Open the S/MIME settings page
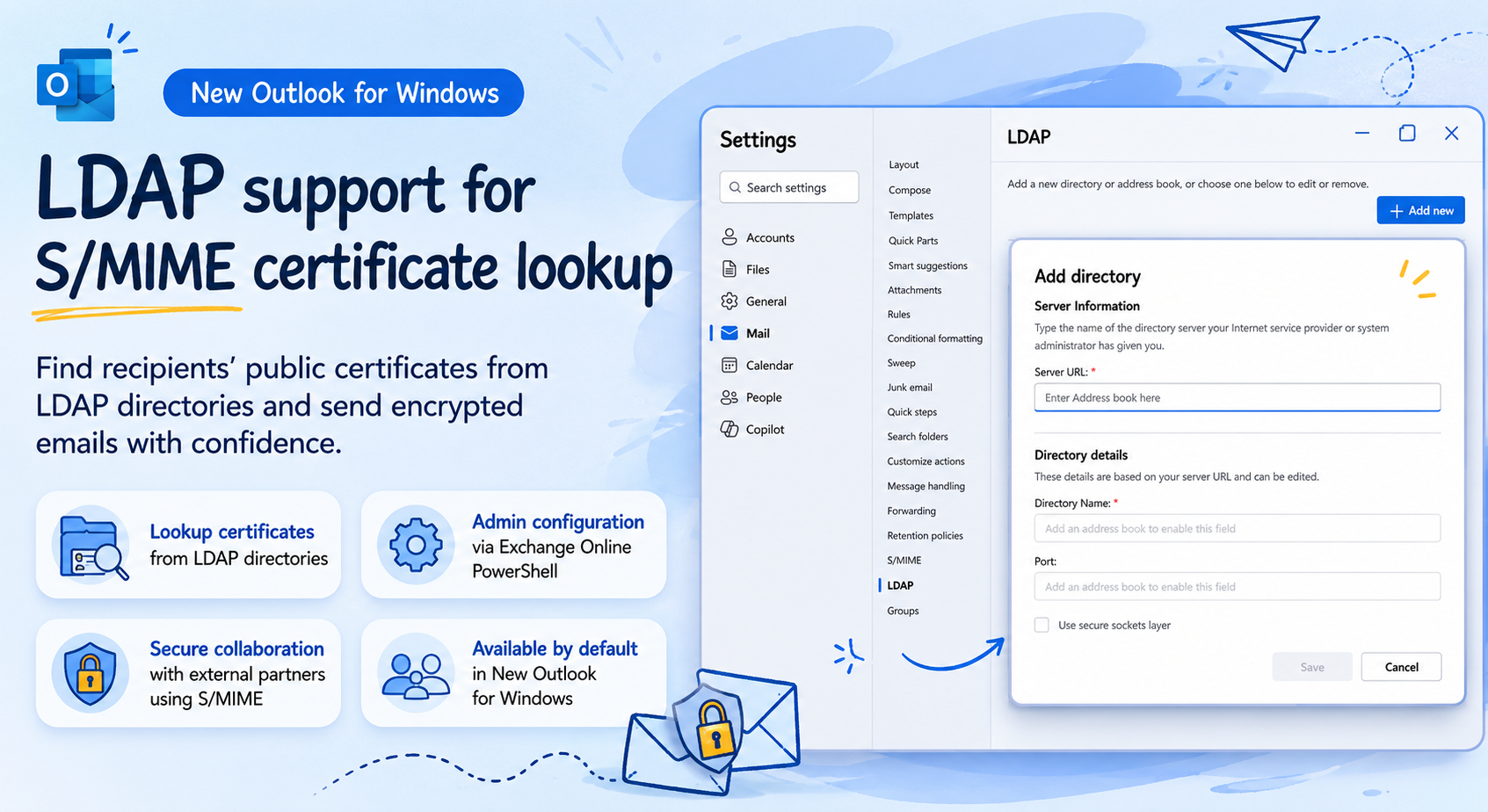 click(904, 560)
